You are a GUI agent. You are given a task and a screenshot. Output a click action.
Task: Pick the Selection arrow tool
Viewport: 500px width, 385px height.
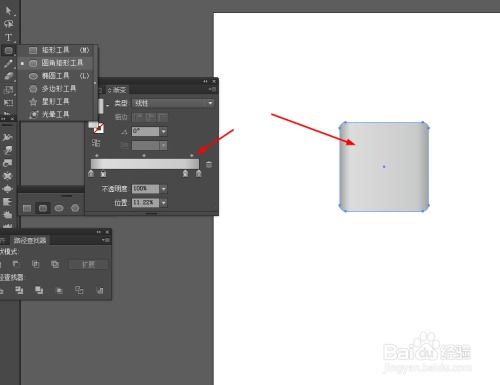[x=8, y=11]
